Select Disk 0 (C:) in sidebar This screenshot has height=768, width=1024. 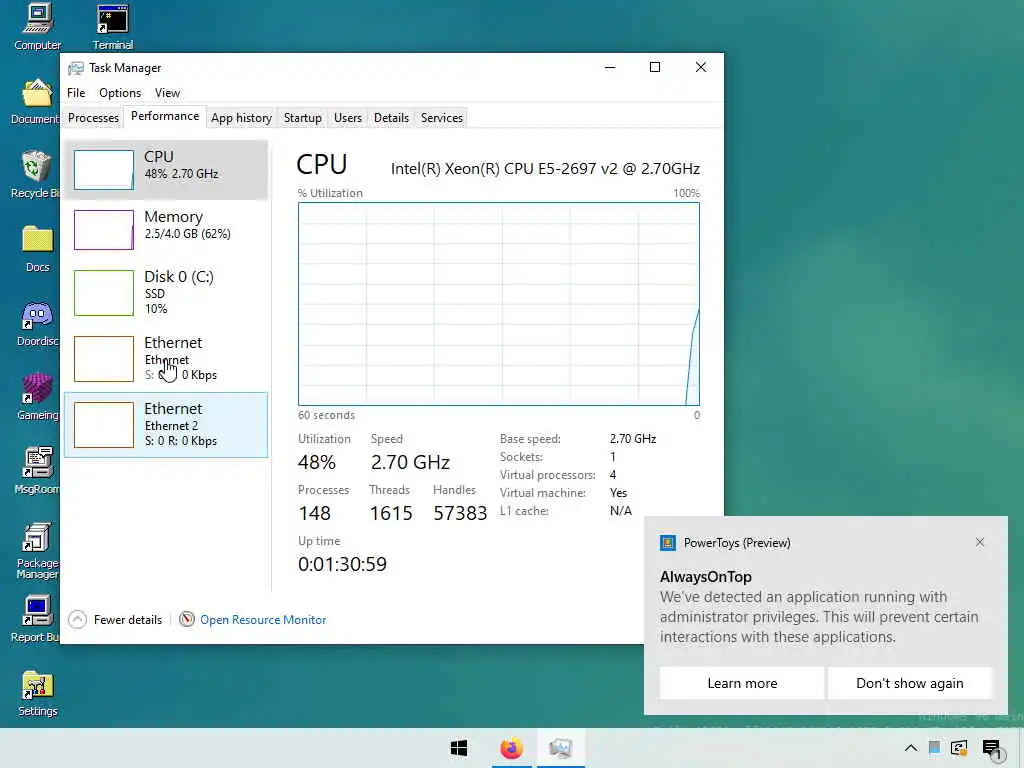166,293
